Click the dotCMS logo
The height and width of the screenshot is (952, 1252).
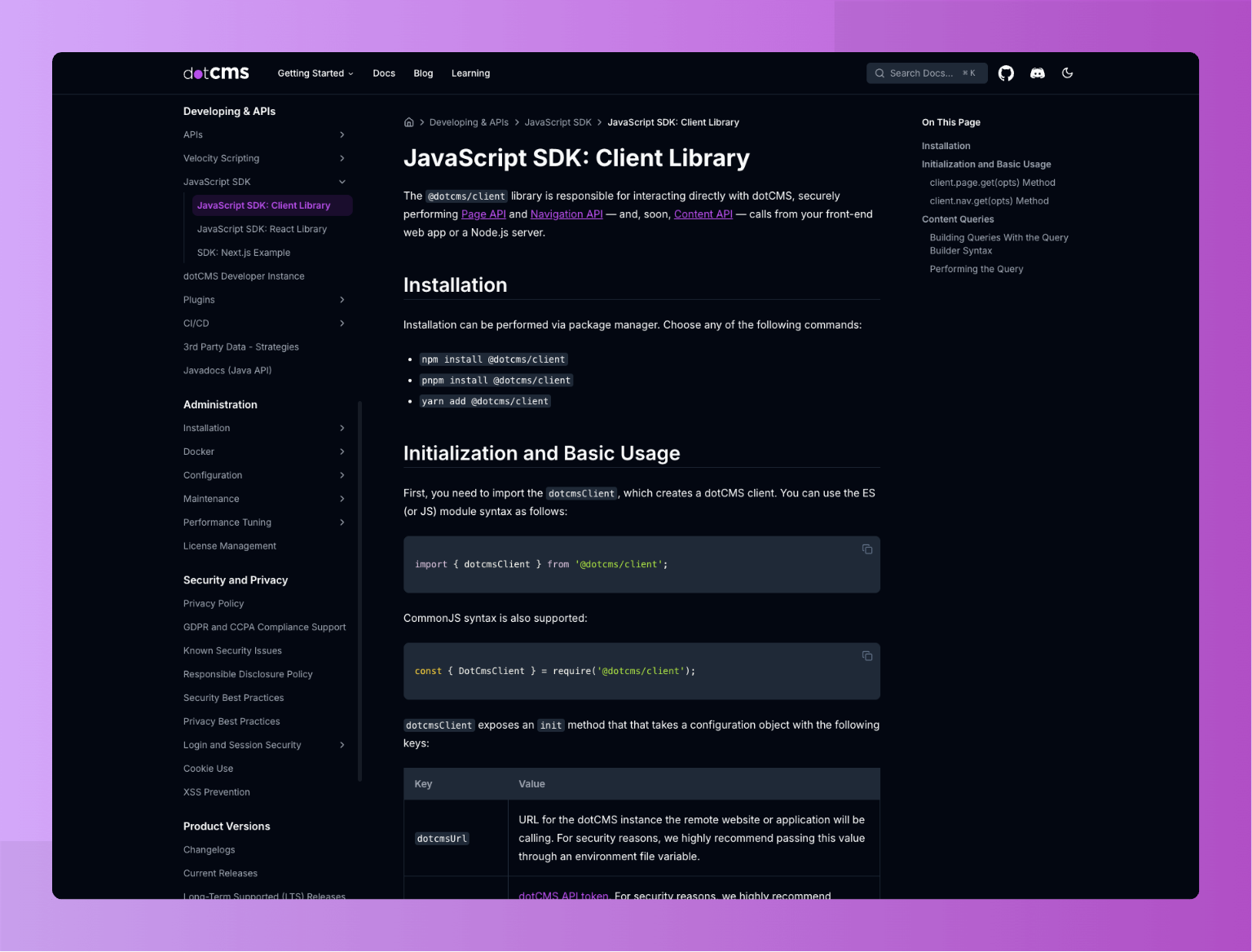[216, 73]
